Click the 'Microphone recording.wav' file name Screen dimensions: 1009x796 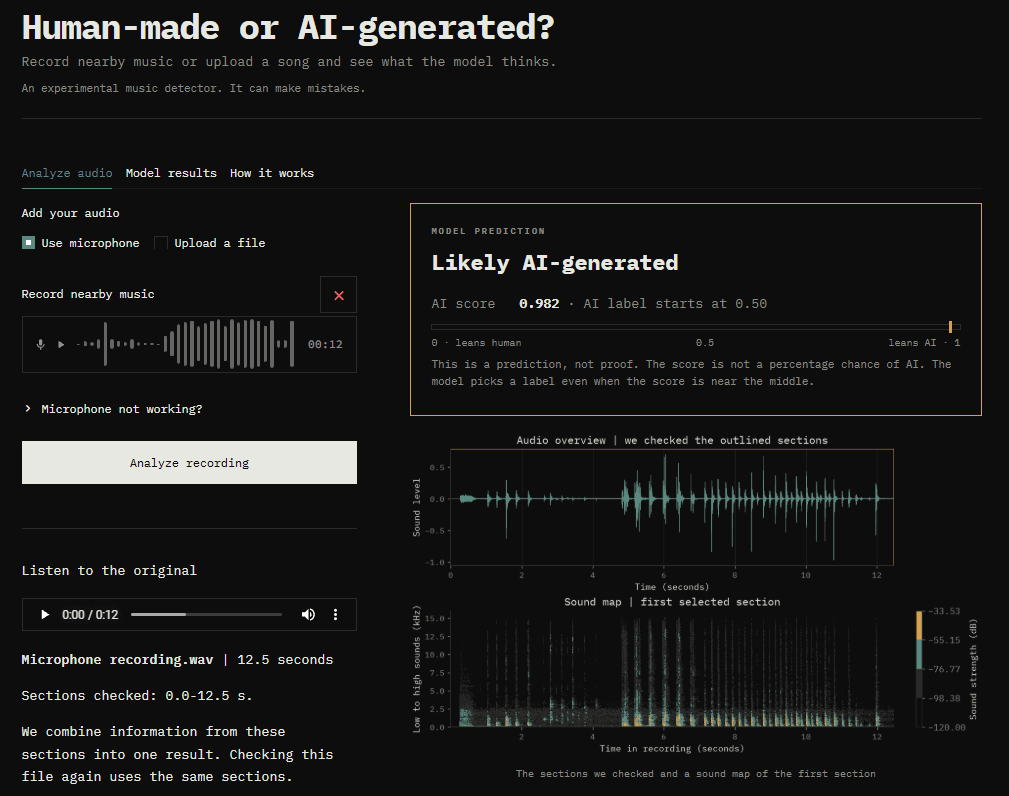(117, 660)
